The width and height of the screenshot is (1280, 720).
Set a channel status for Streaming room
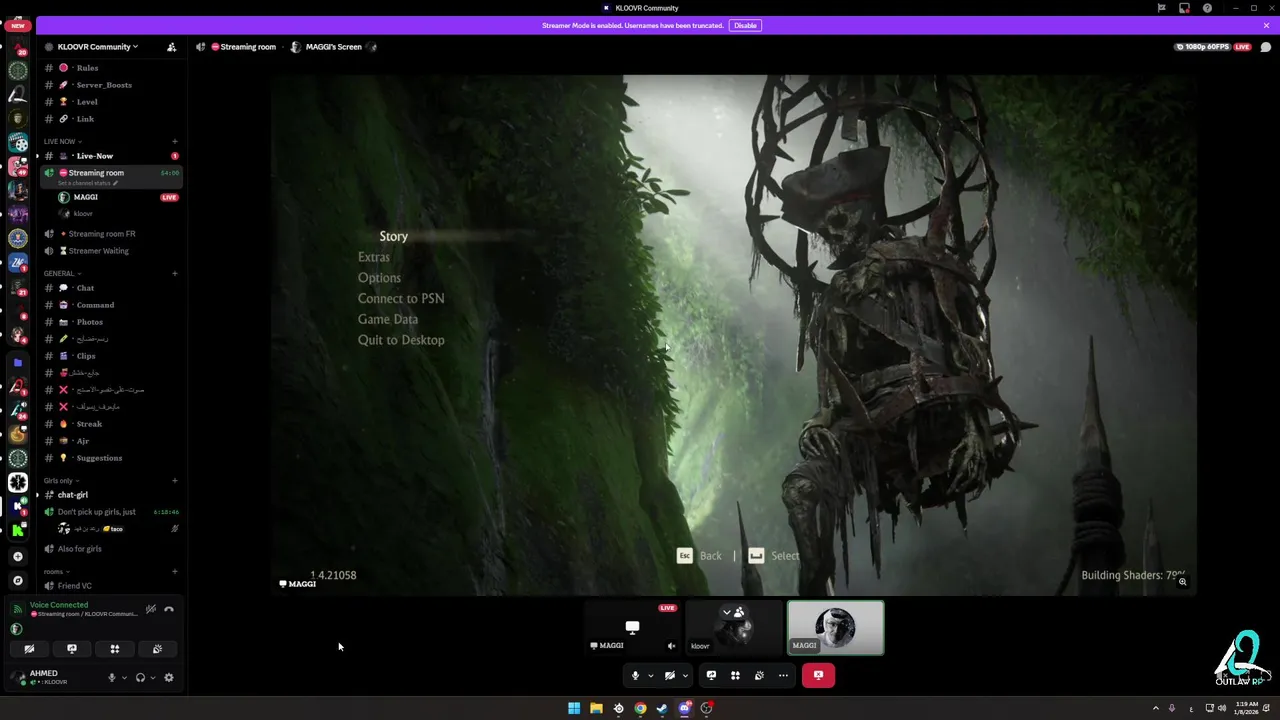88,183
